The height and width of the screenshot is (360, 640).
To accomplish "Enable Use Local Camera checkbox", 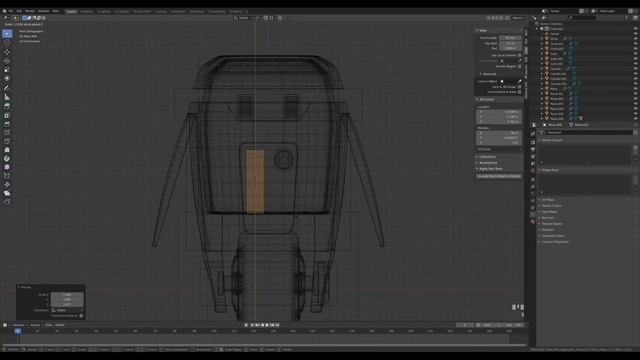I will [520, 55].
